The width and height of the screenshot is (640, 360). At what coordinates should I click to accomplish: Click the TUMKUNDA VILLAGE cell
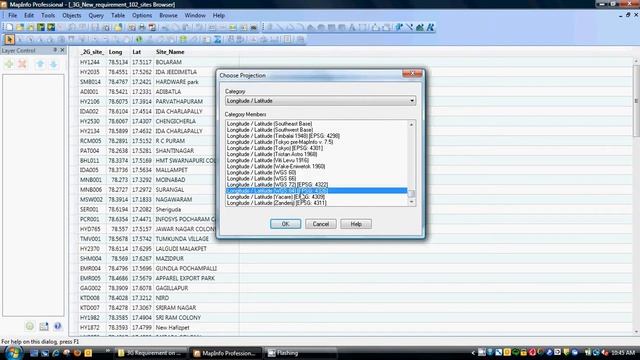[182, 239]
